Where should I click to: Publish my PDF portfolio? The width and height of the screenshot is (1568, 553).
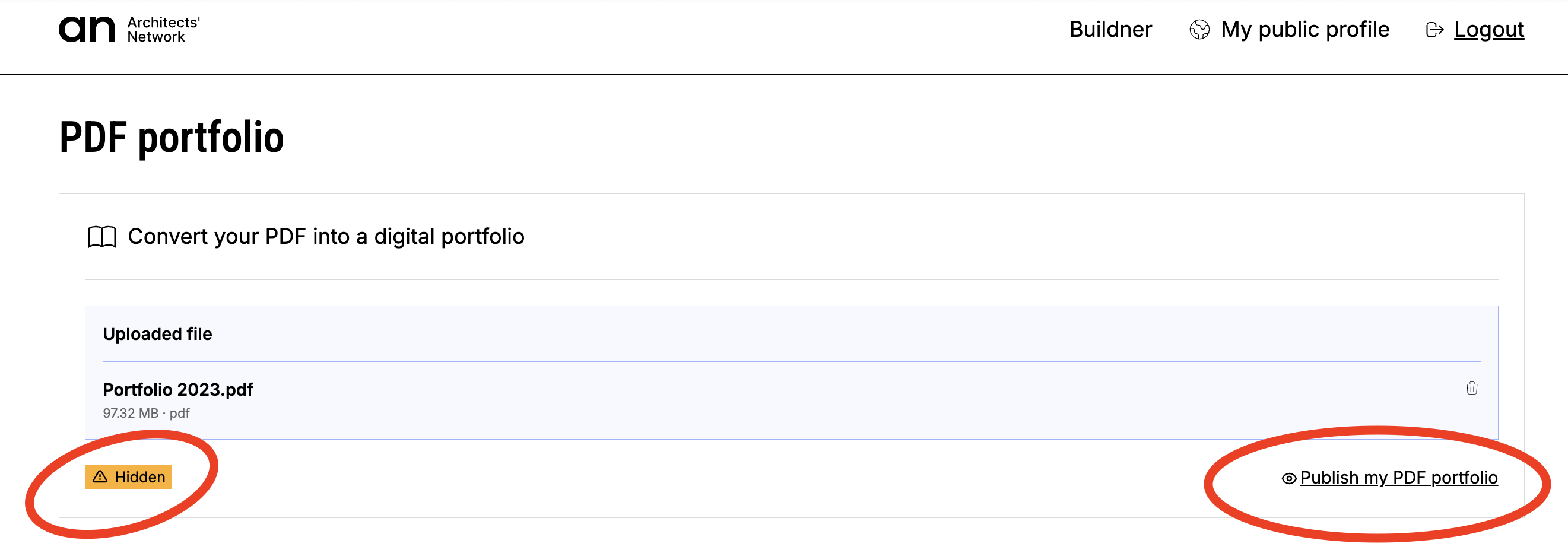(x=1398, y=478)
